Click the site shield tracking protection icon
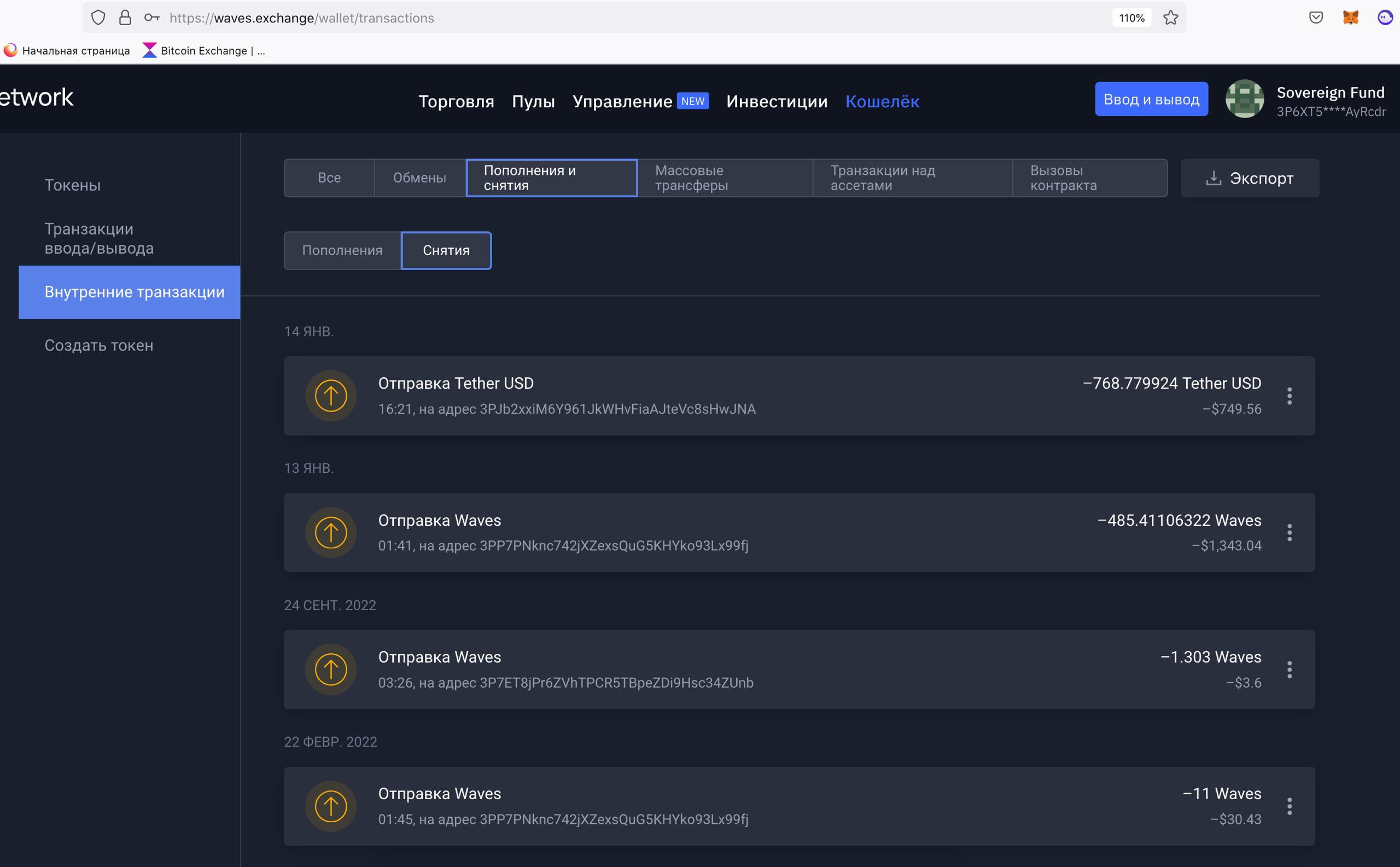The height and width of the screenshot is (867, 1400). click(x=98, y=18)
